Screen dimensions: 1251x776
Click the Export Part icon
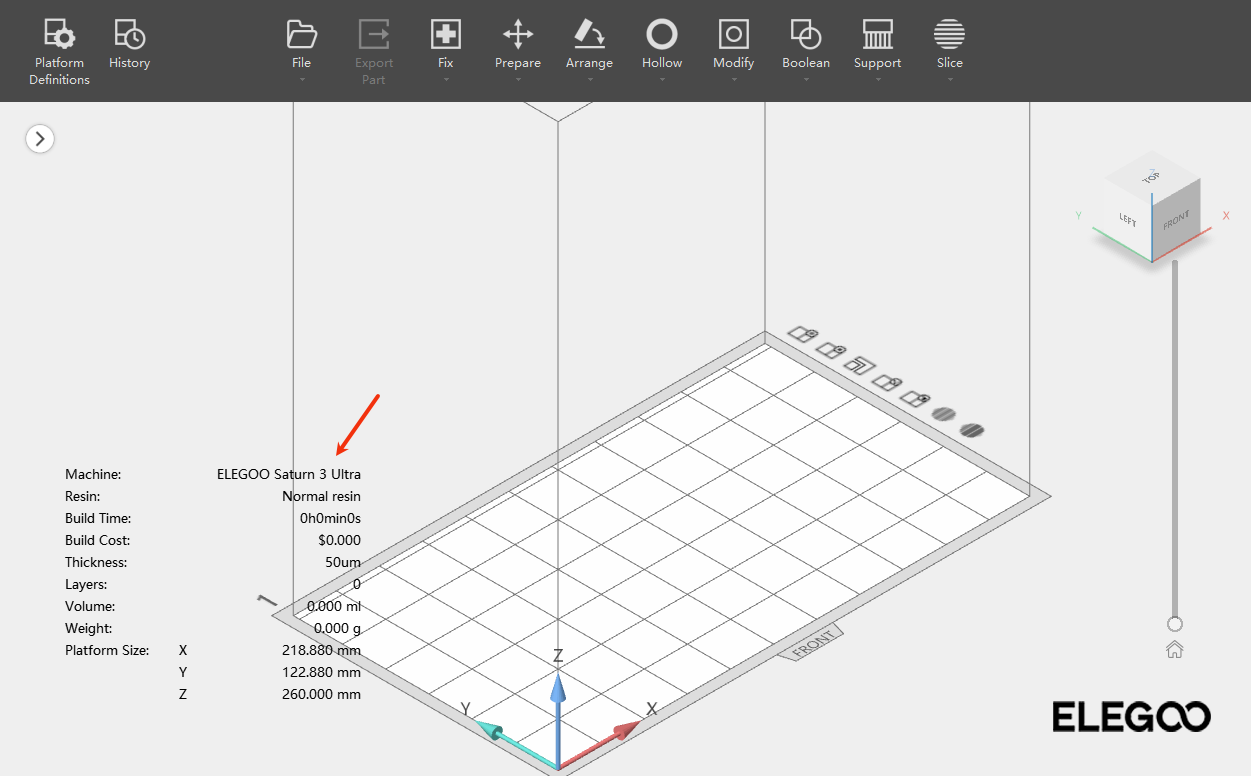coord(373,35)
